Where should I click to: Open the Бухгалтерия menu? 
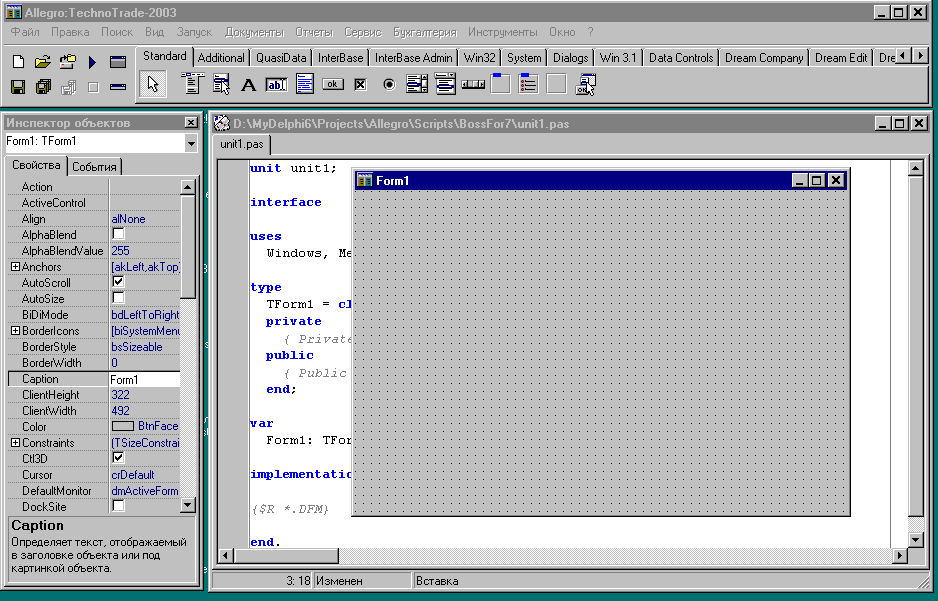coord(425,32)
